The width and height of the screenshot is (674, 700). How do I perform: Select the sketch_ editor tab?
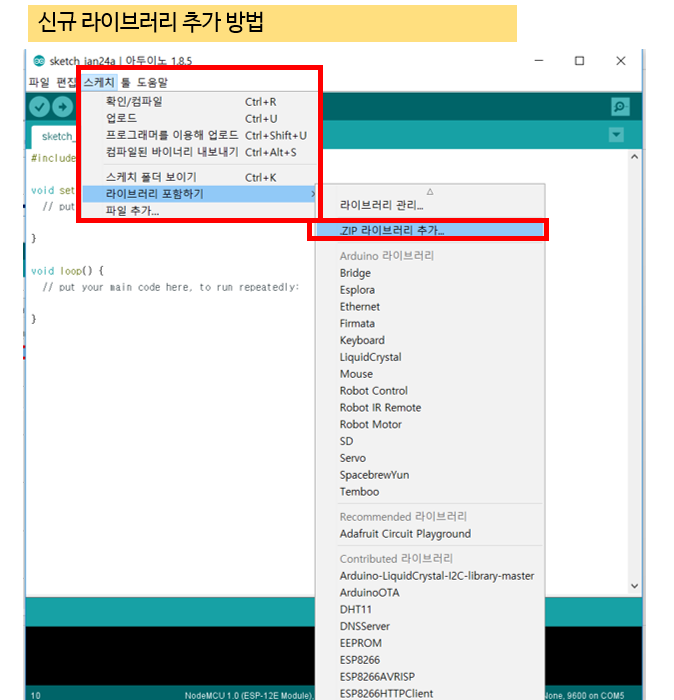[x=56, y=137]
